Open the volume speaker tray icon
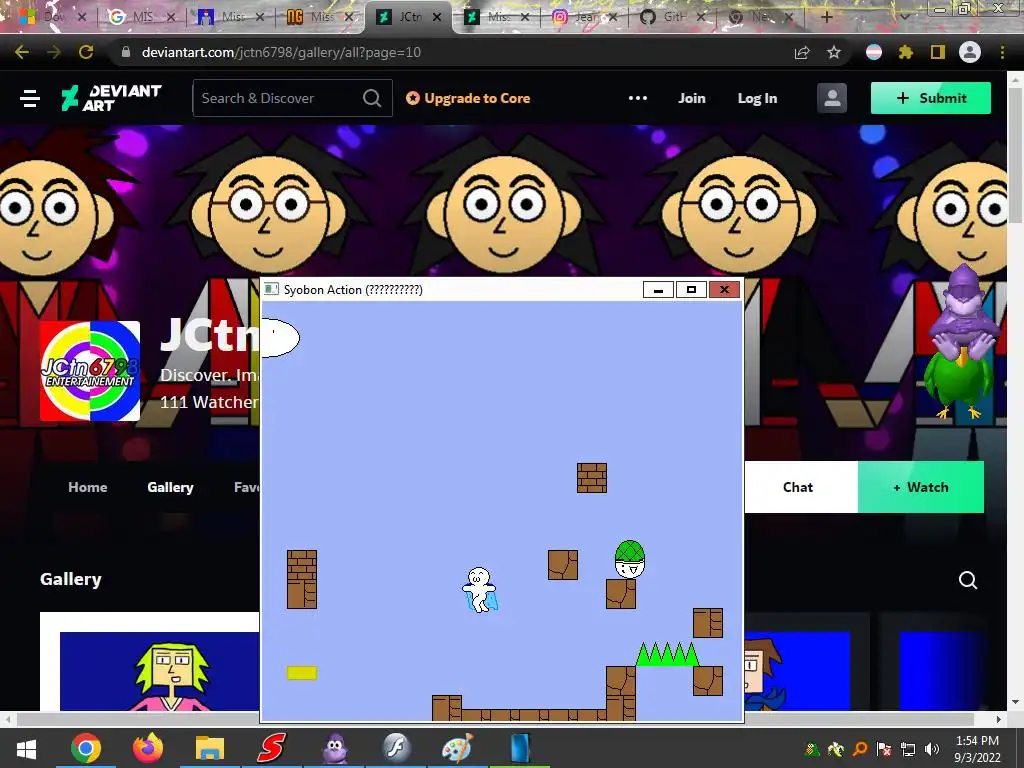 (x=931, y=749)
